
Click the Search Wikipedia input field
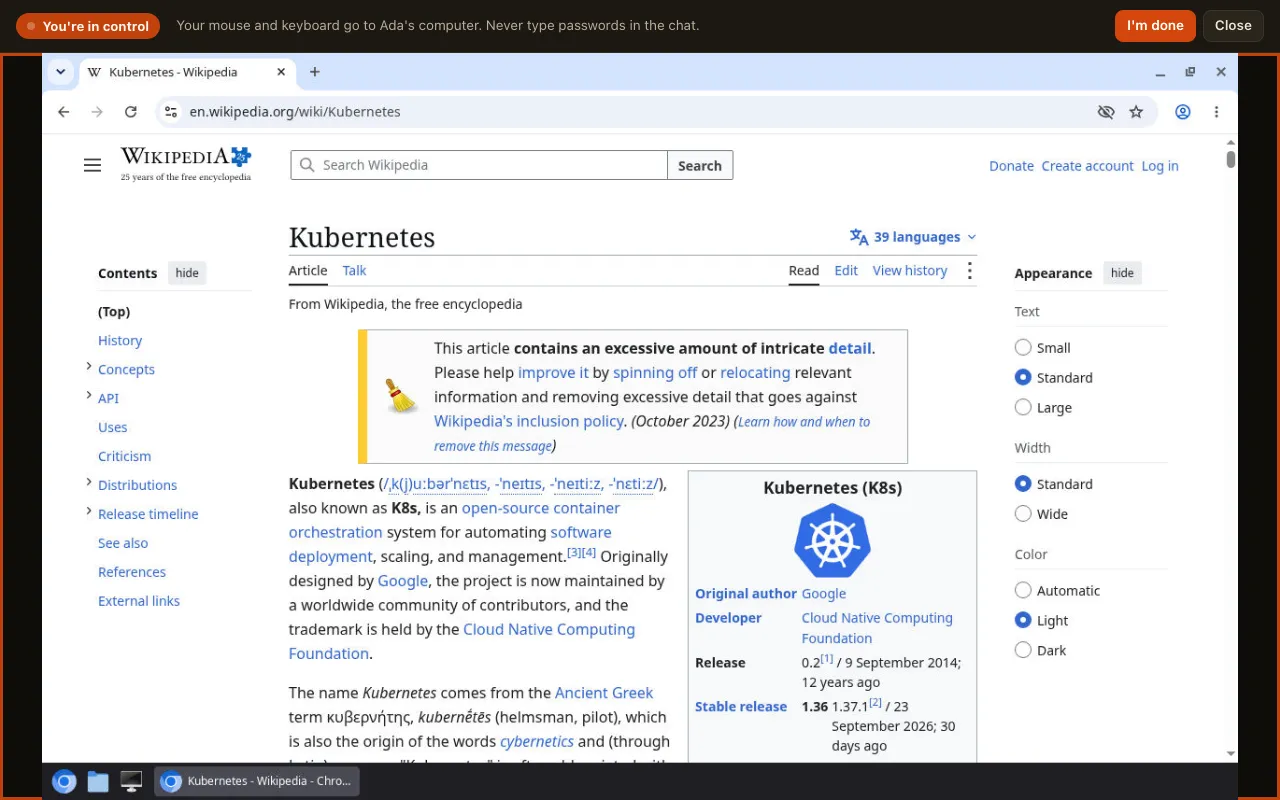479,165
